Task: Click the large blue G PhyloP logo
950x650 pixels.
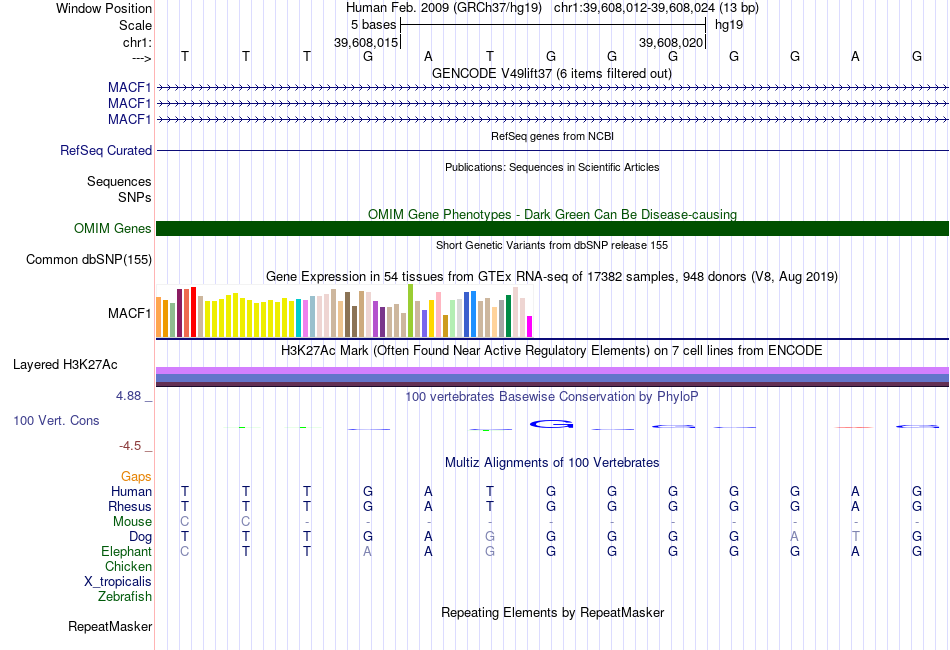Action: (x=551, y=424)
